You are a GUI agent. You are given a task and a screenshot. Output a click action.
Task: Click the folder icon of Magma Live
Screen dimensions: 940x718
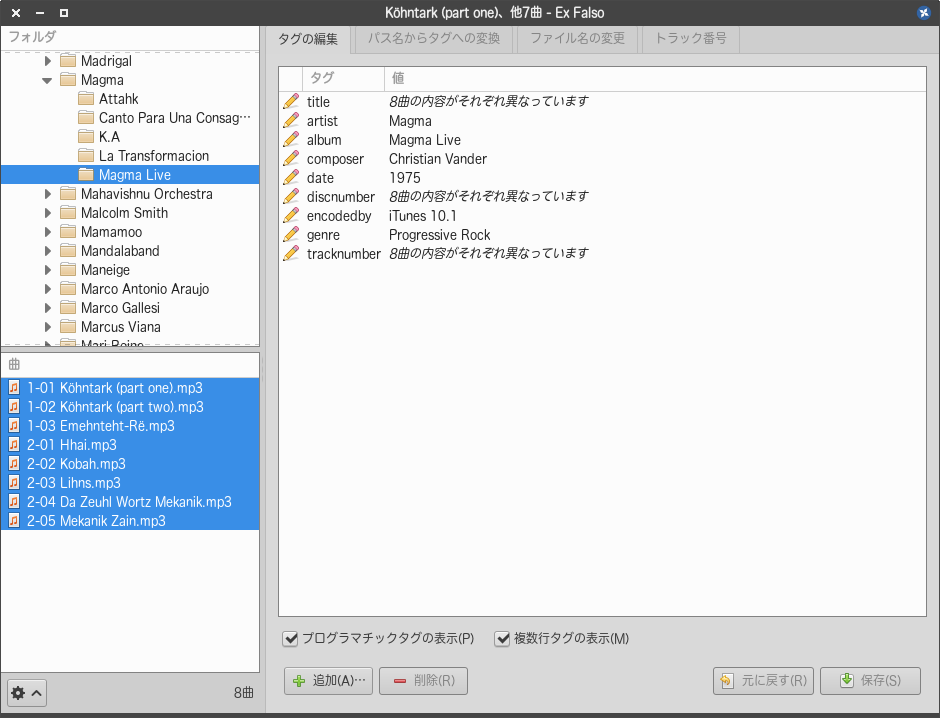[86, 174]
